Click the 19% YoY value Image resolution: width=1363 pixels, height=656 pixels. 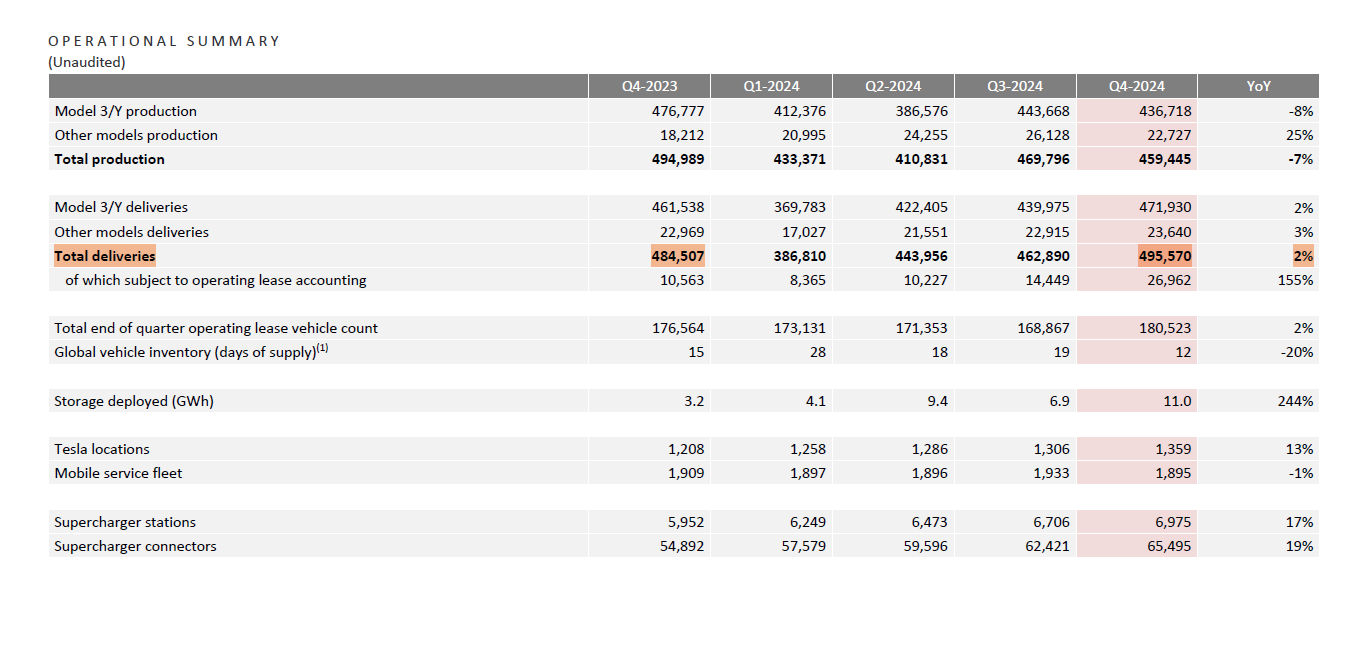click(1301, 546)
